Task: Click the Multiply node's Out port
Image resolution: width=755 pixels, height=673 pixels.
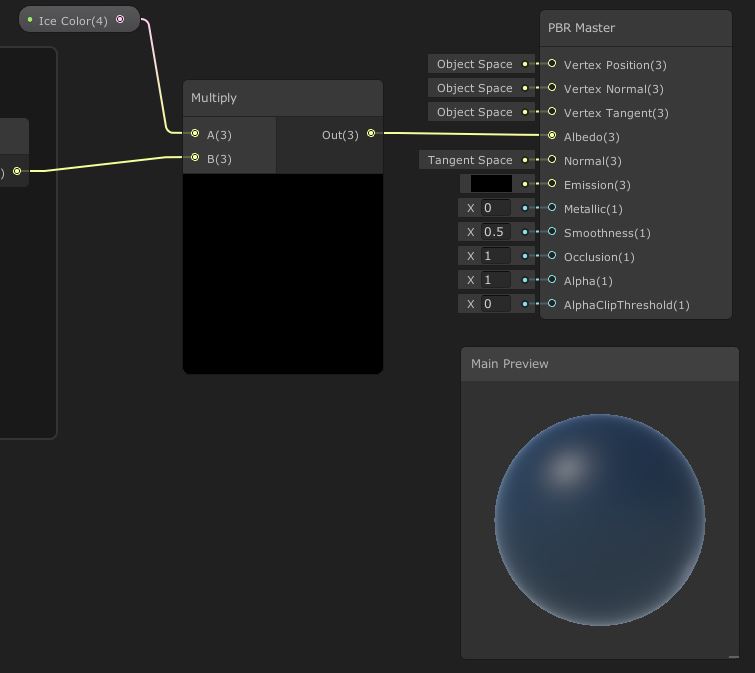Action: (371, 134)
